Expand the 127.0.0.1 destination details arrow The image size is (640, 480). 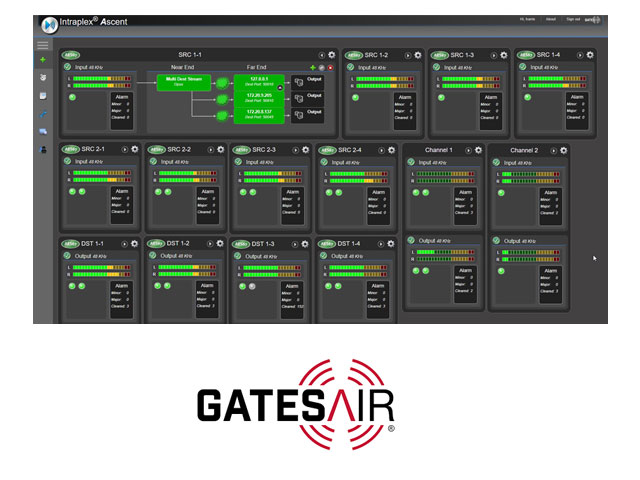click(x=280, y=87)
